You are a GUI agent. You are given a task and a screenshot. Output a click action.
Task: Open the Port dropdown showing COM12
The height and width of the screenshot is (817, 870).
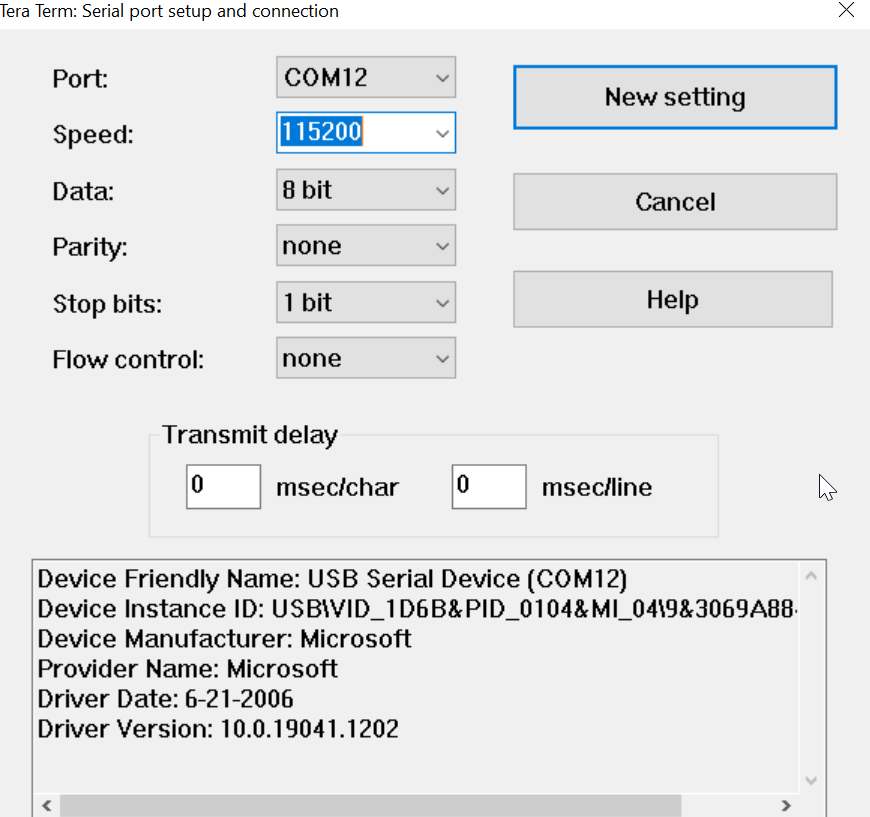coord(365,78)
